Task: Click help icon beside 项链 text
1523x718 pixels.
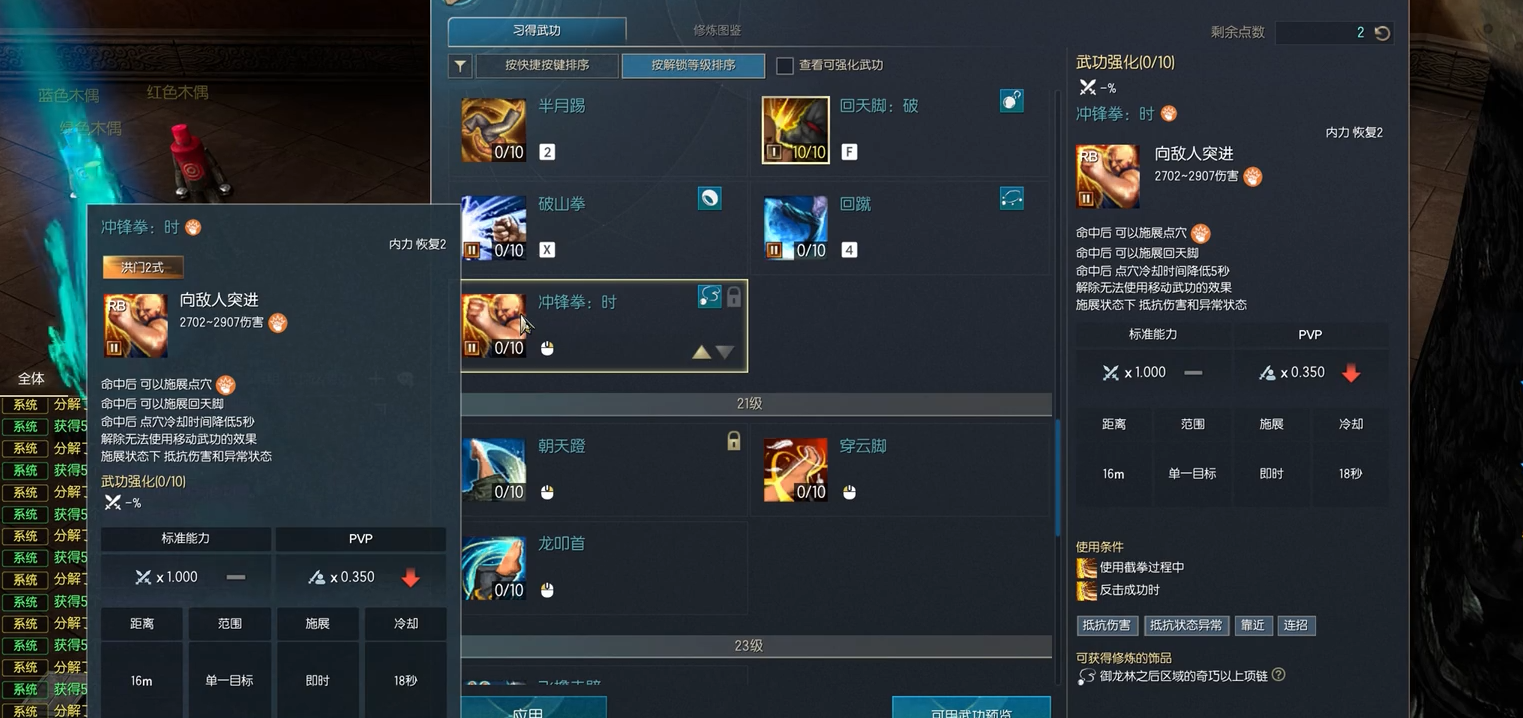Action: click(x=1278, y=675)
